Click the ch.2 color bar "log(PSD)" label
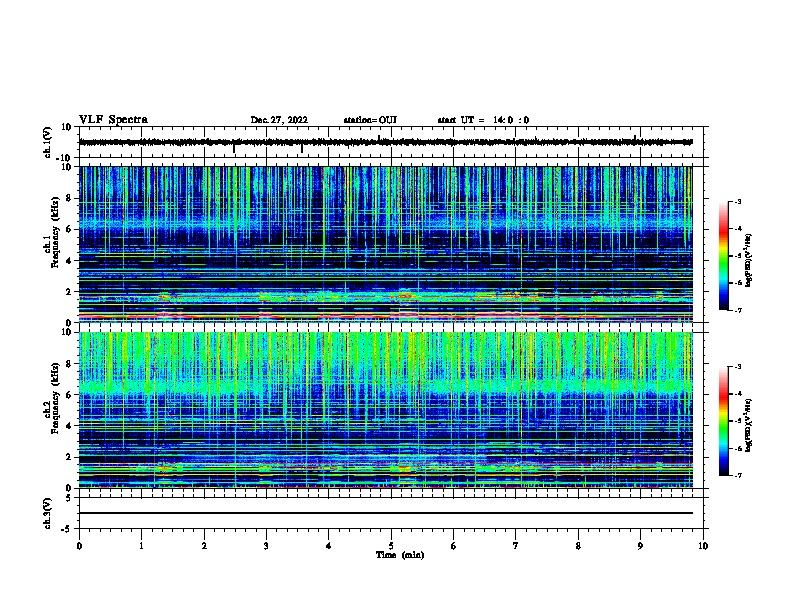Screen dimensions: 792x612 pos(749,426)
